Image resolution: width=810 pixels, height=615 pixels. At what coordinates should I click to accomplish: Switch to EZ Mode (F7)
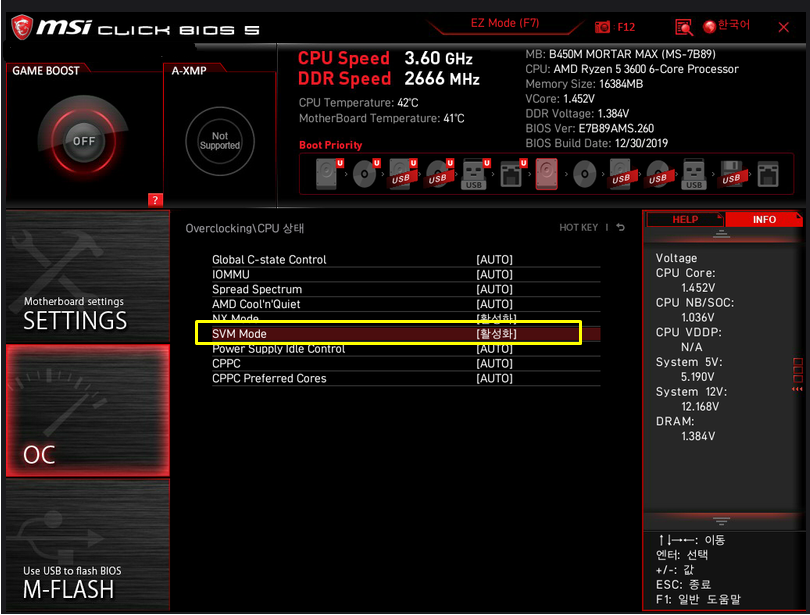pos(505,23)
